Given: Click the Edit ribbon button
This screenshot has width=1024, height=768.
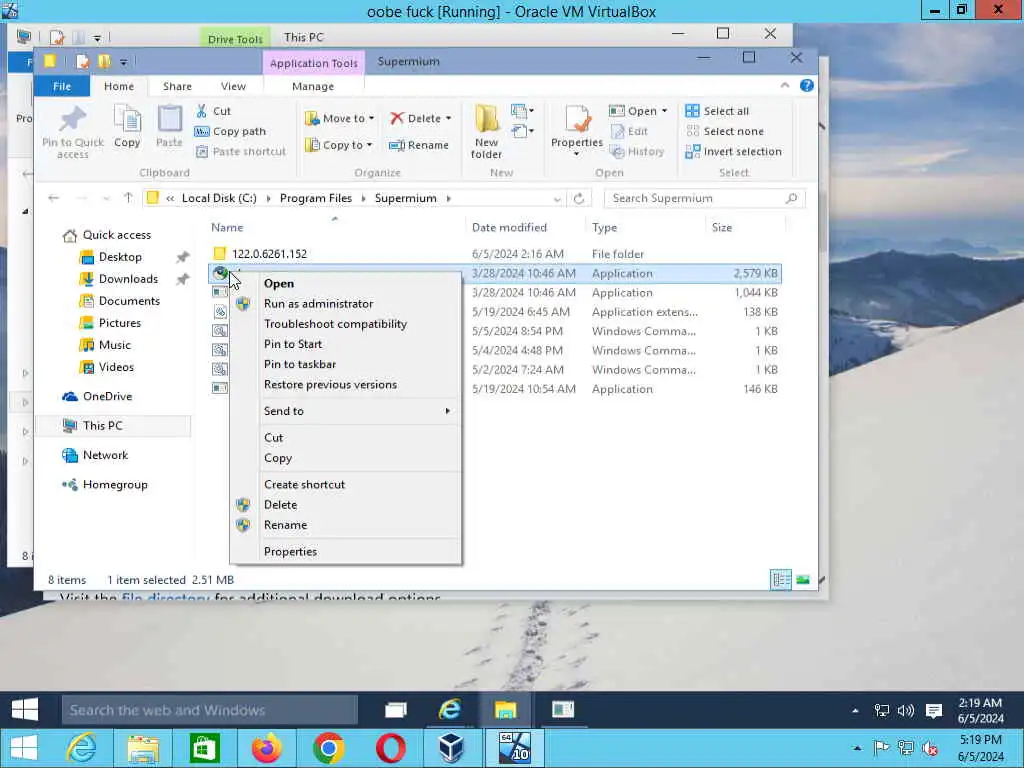Looking at the screenshot, I should point(630,131).
